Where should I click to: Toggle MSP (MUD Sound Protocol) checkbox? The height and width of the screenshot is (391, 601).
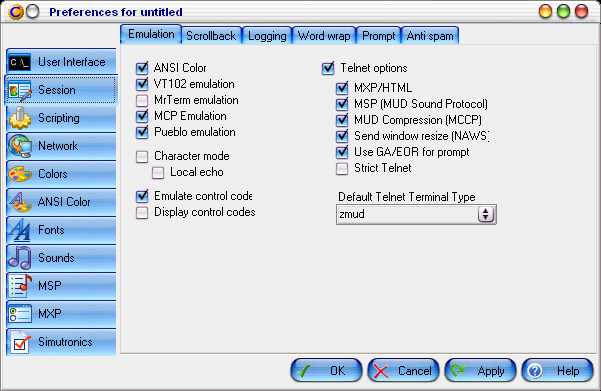342,104
